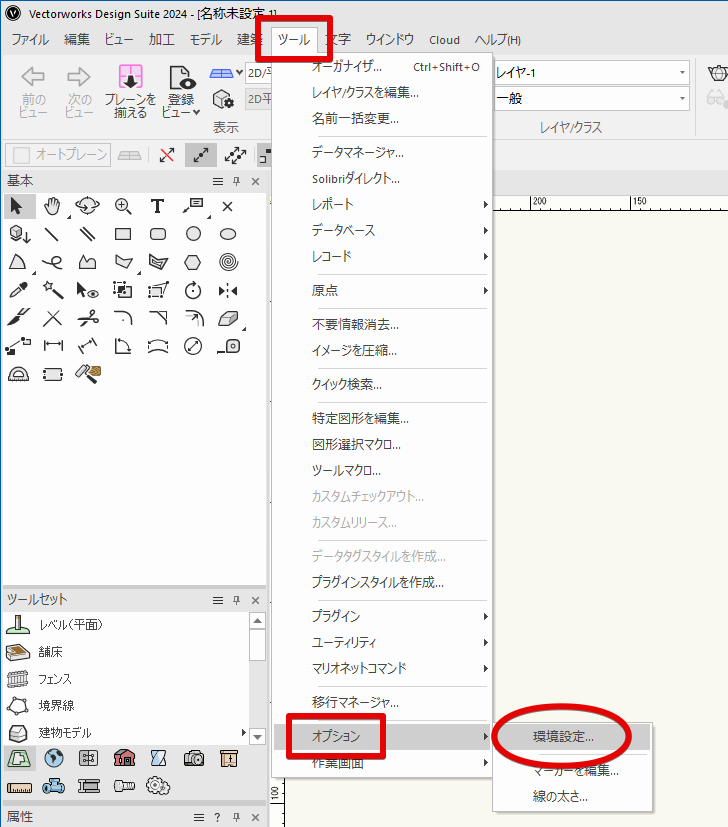
Task: Click the 次のビュー button
Action: [x=79, y=91]
